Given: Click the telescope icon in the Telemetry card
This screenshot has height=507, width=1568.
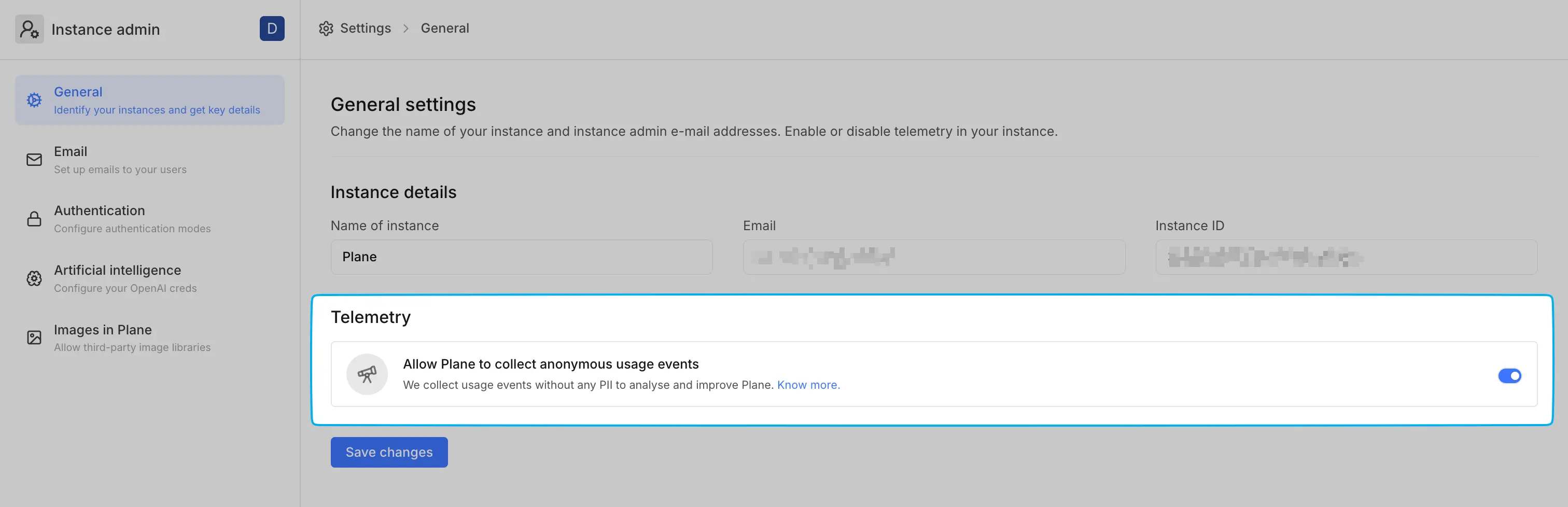Looking at the screenshot, I should click(367, 374).
